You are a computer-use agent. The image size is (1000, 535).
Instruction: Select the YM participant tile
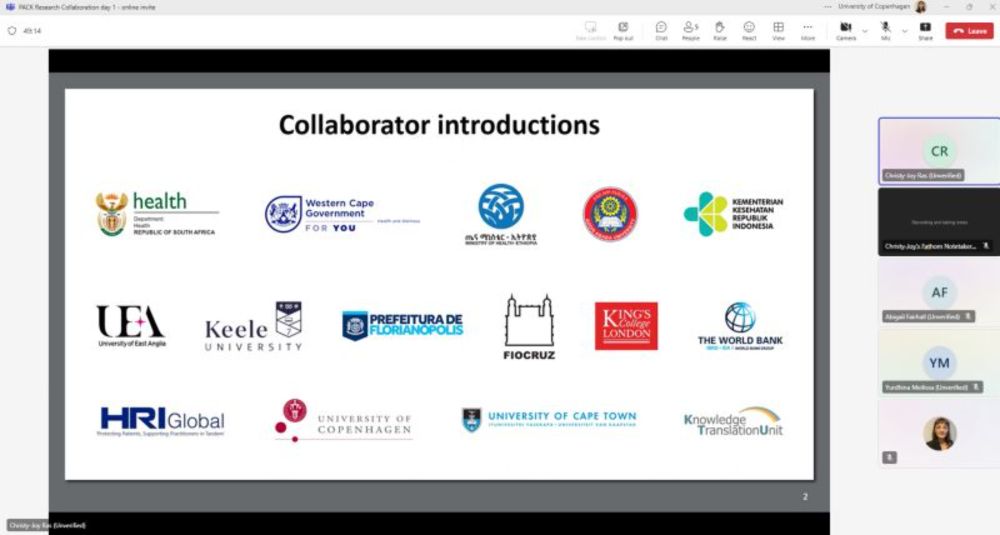tap(939, 363)
